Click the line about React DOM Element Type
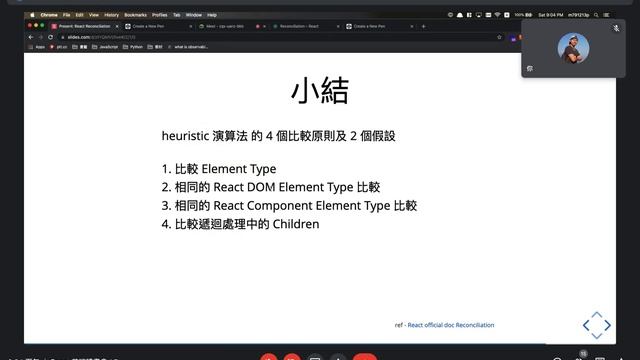 (271, 187)
